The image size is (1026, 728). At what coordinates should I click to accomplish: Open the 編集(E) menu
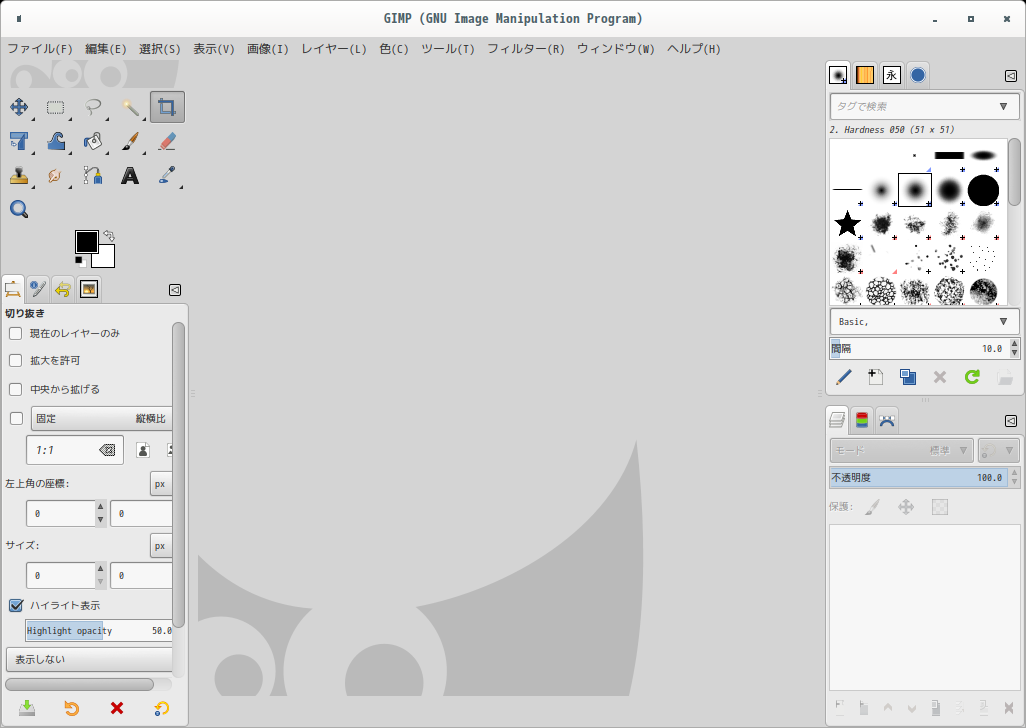coord(106,49)
